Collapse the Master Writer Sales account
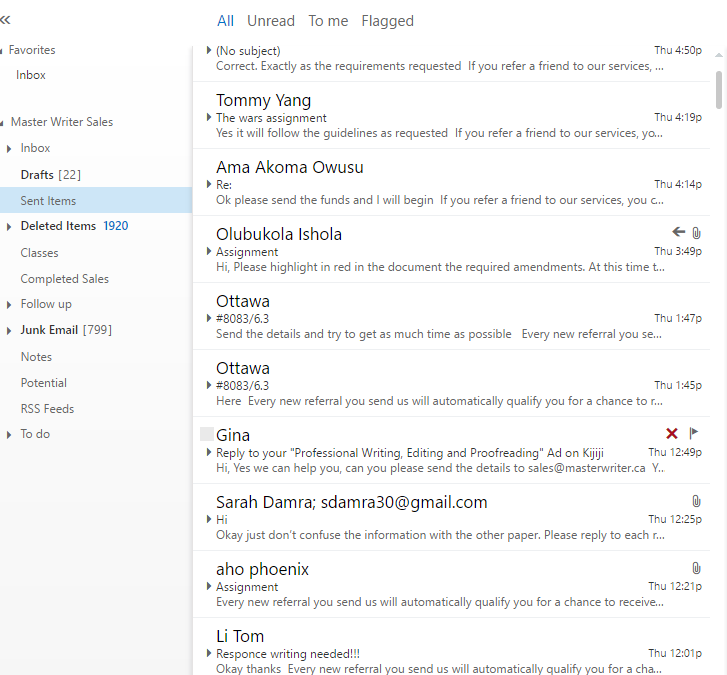Screen dimensions: 727x675 [x=2, y=123]
